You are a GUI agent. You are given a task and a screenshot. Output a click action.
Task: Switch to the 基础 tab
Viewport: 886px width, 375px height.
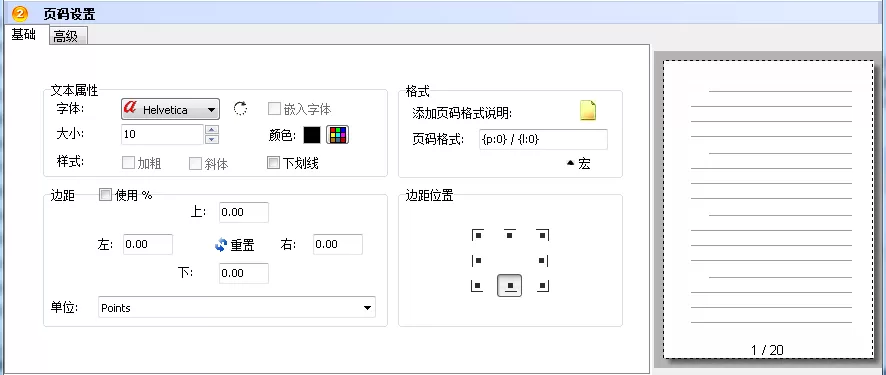point(24,35)
